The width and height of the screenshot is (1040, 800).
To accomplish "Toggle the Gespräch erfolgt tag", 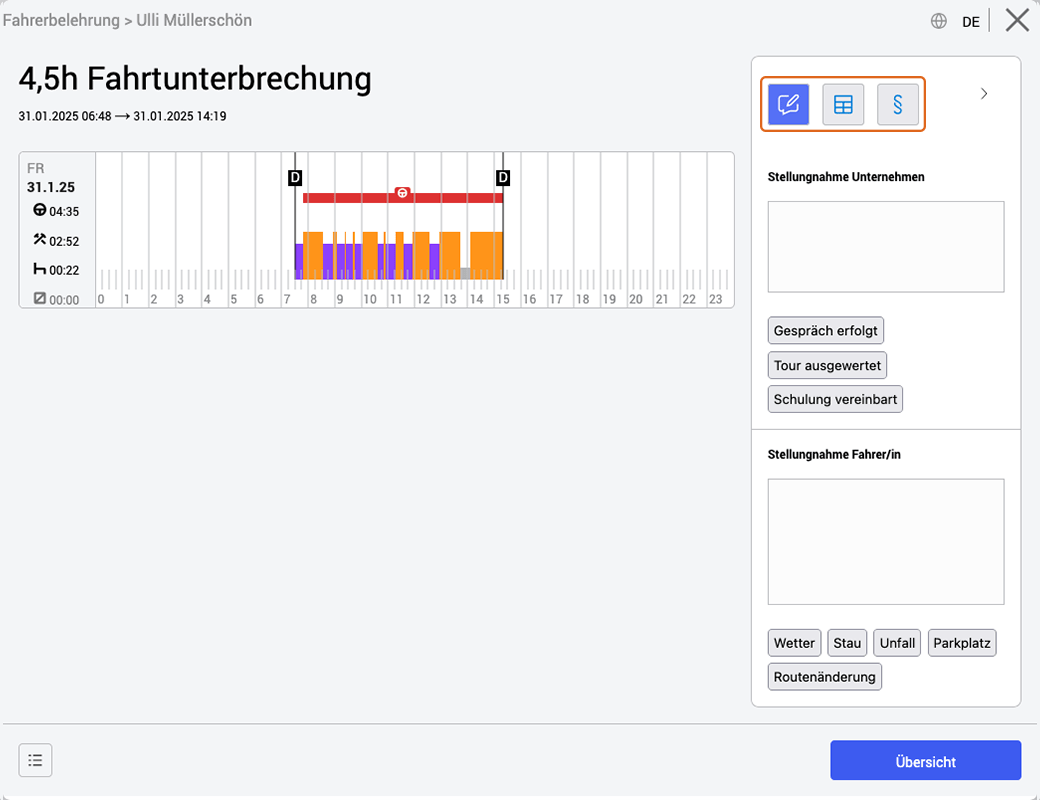I will click(825, 330).
